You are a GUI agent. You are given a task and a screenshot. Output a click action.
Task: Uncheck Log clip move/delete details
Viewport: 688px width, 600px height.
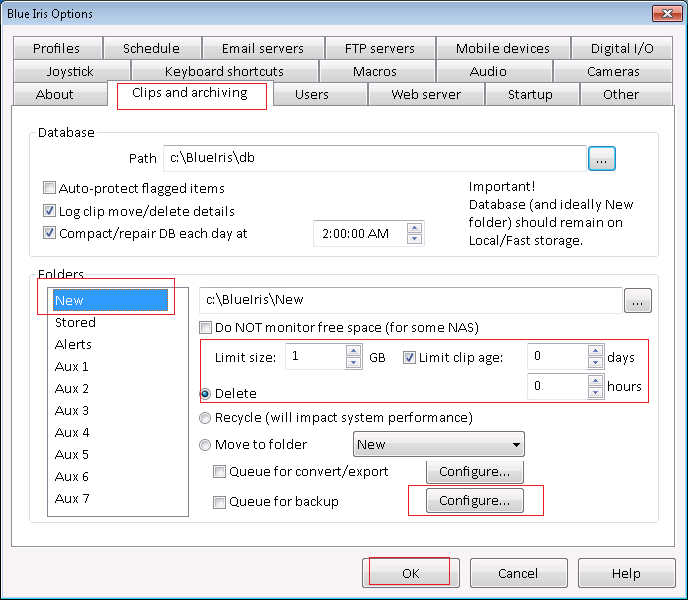pyautogui.click(x=50, y=211)
